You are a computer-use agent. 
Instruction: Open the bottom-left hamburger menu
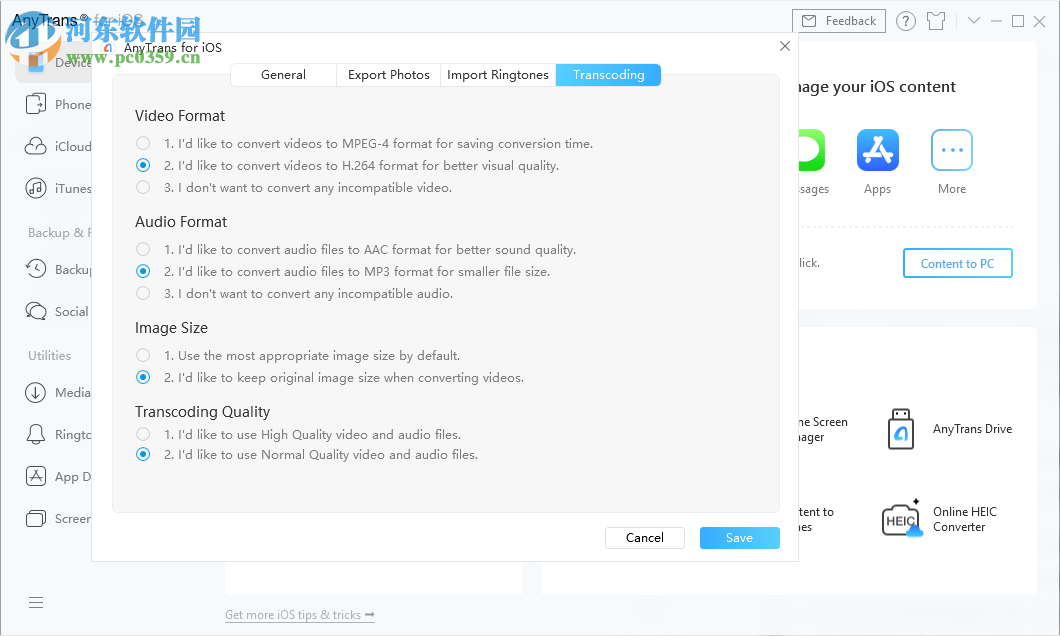36,602
